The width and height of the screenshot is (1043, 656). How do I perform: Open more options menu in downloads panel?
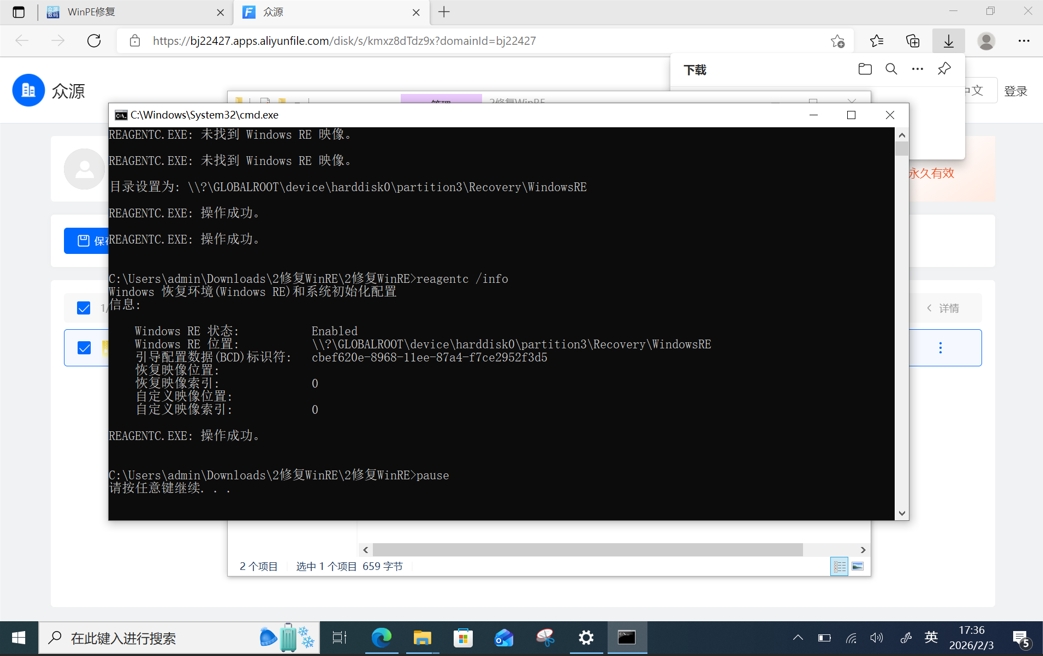[917, 69]
